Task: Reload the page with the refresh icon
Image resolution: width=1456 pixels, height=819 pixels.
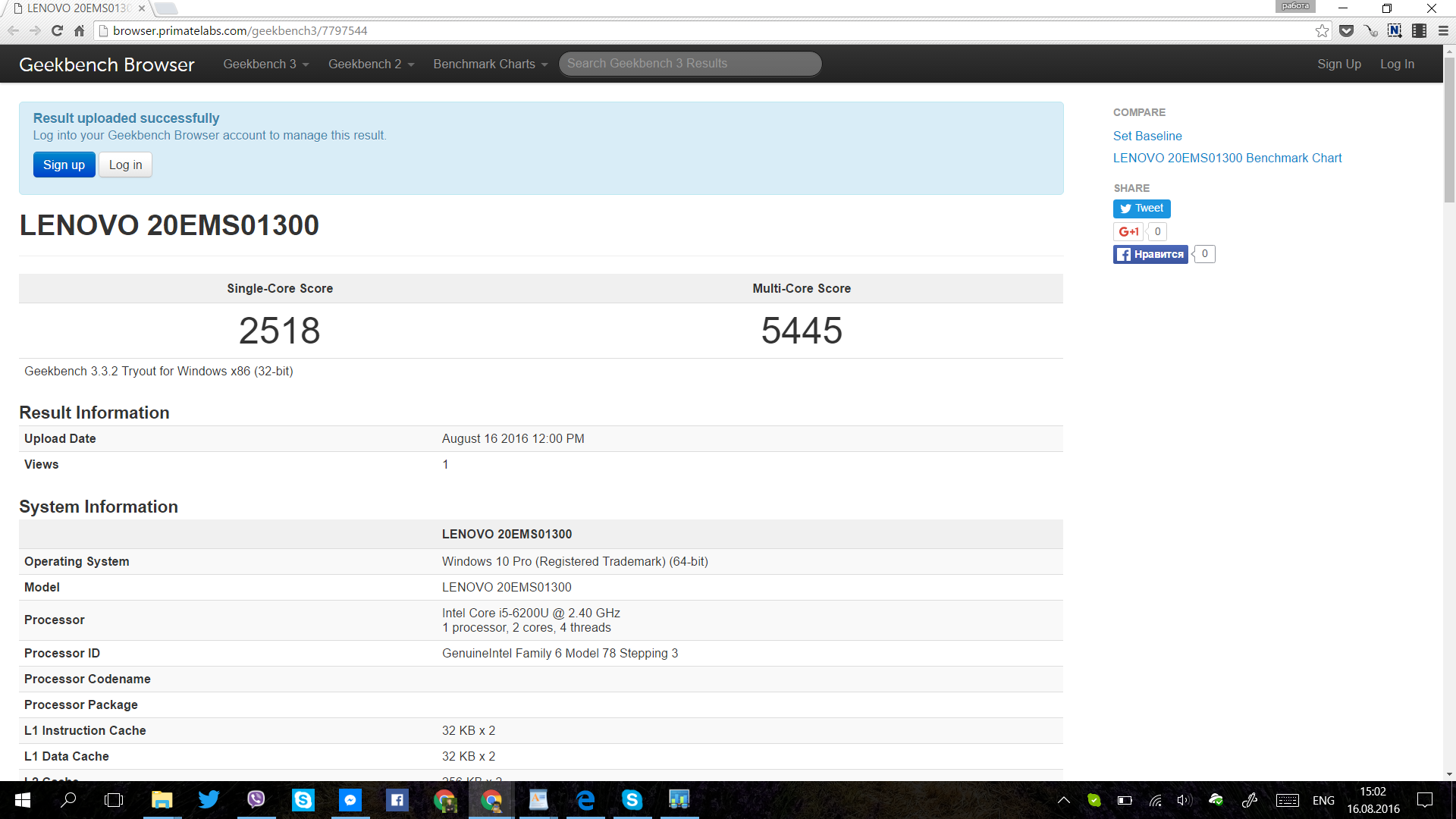Action: pos(57,31)
